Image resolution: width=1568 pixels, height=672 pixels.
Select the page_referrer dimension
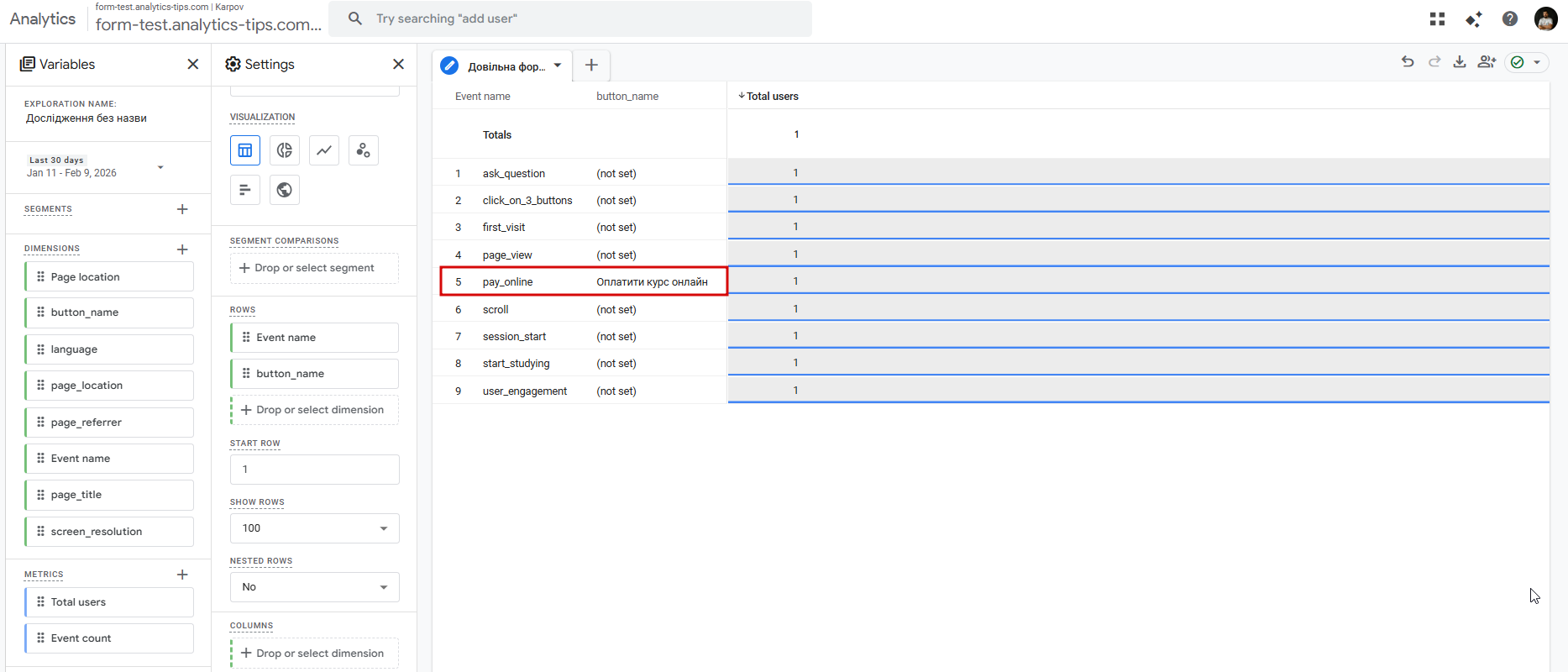pos(109,423)
